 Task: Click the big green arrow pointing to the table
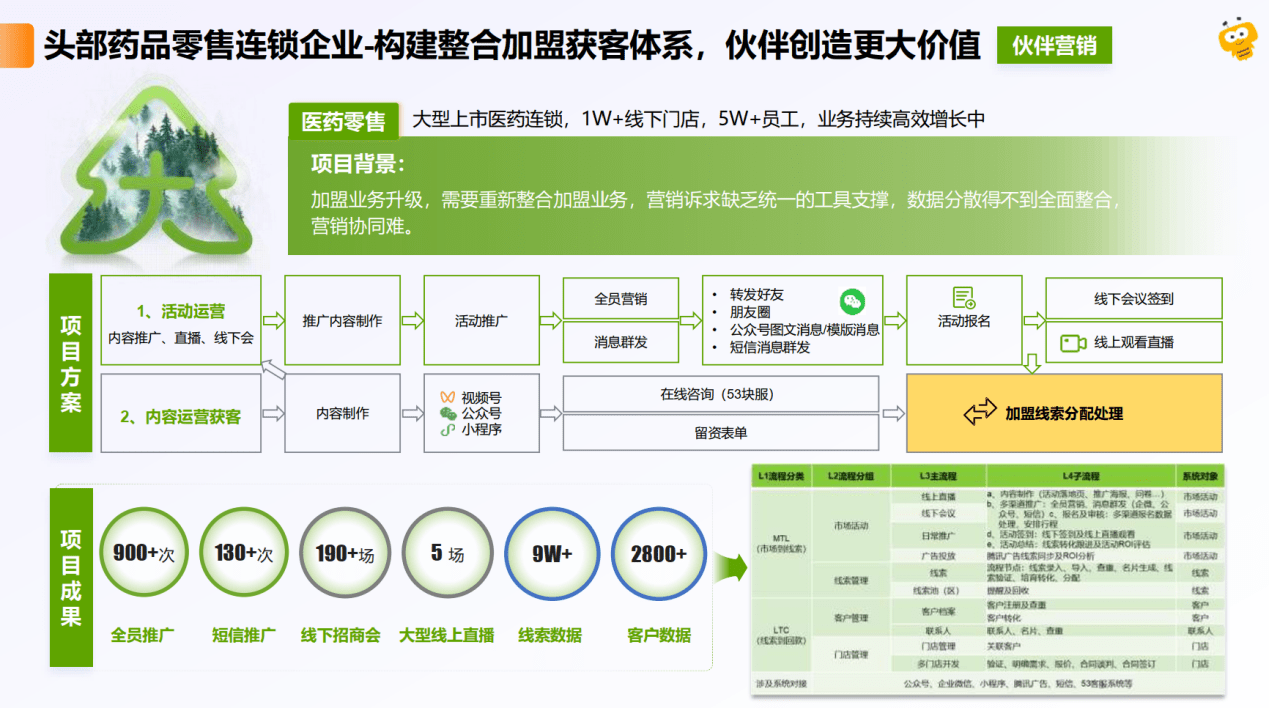pos(732,569)
